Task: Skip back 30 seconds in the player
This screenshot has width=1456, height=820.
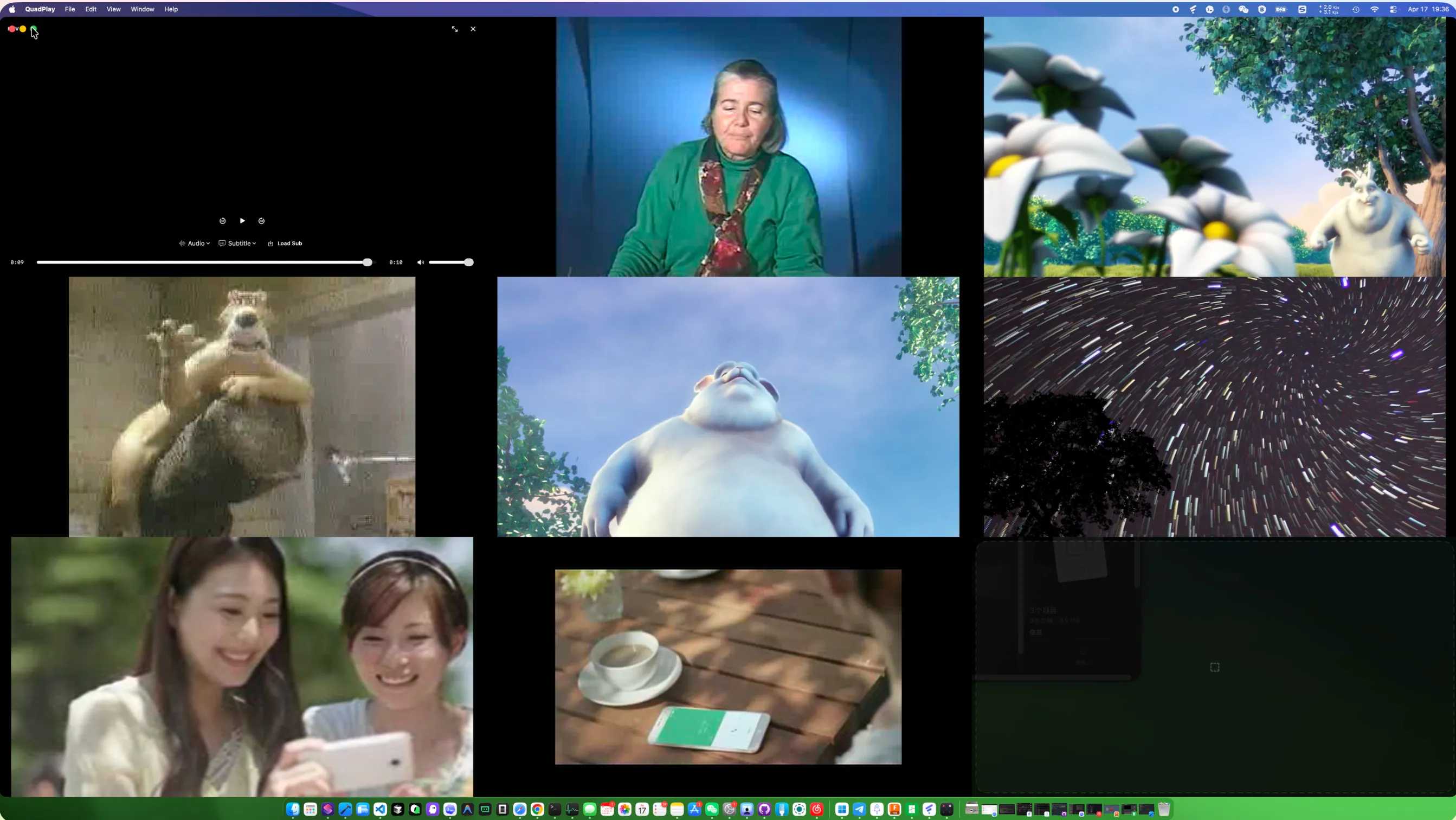Action: point(223,221)
